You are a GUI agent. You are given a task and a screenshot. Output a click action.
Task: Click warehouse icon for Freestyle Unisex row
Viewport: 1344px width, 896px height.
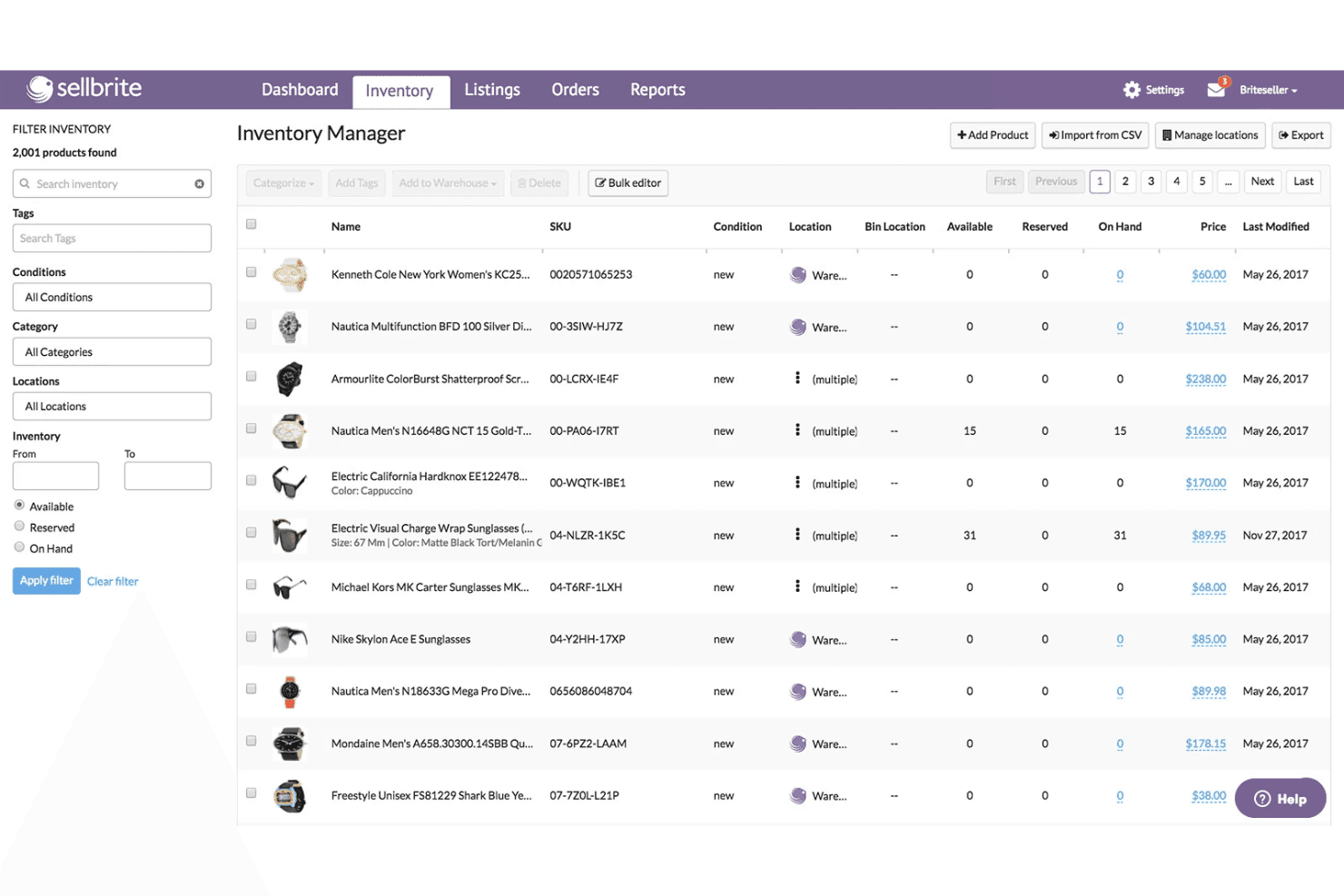coord(798,796)
